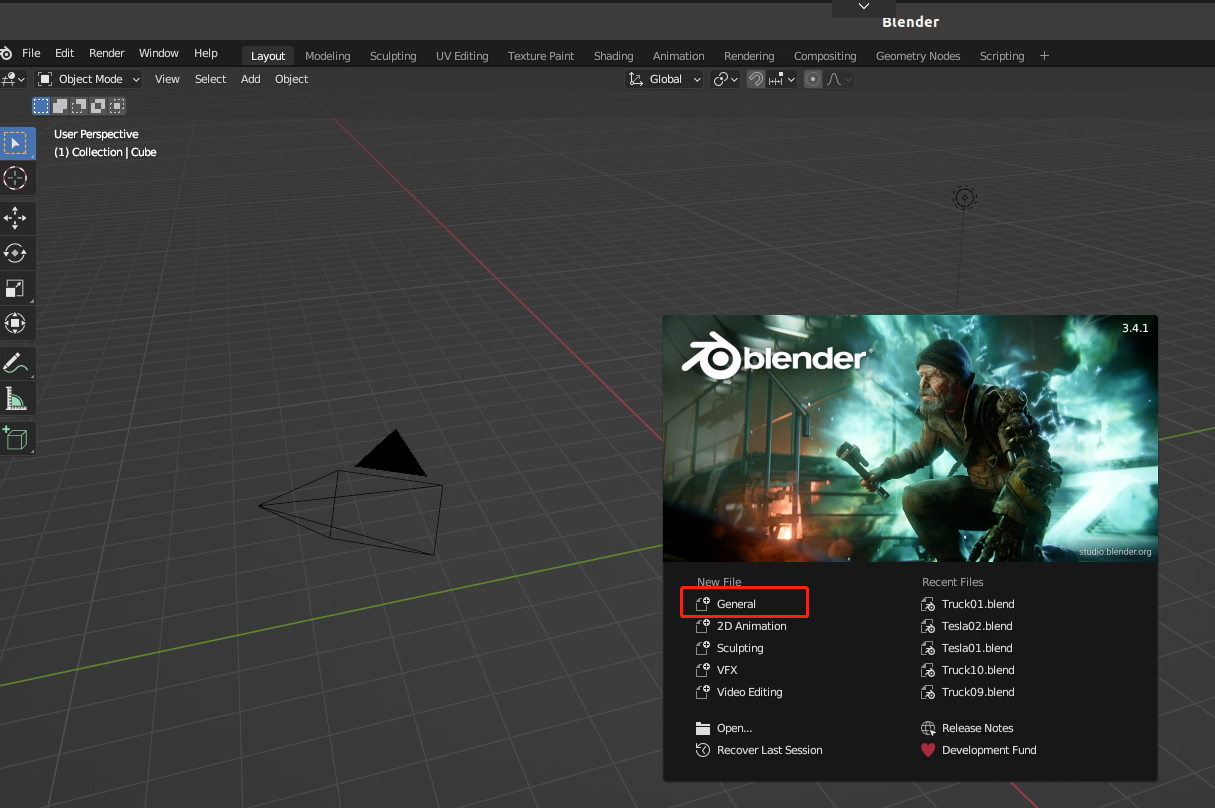Open the viewport Object menu
This screenshot has height=808, width=1215.
pos(291,79)
